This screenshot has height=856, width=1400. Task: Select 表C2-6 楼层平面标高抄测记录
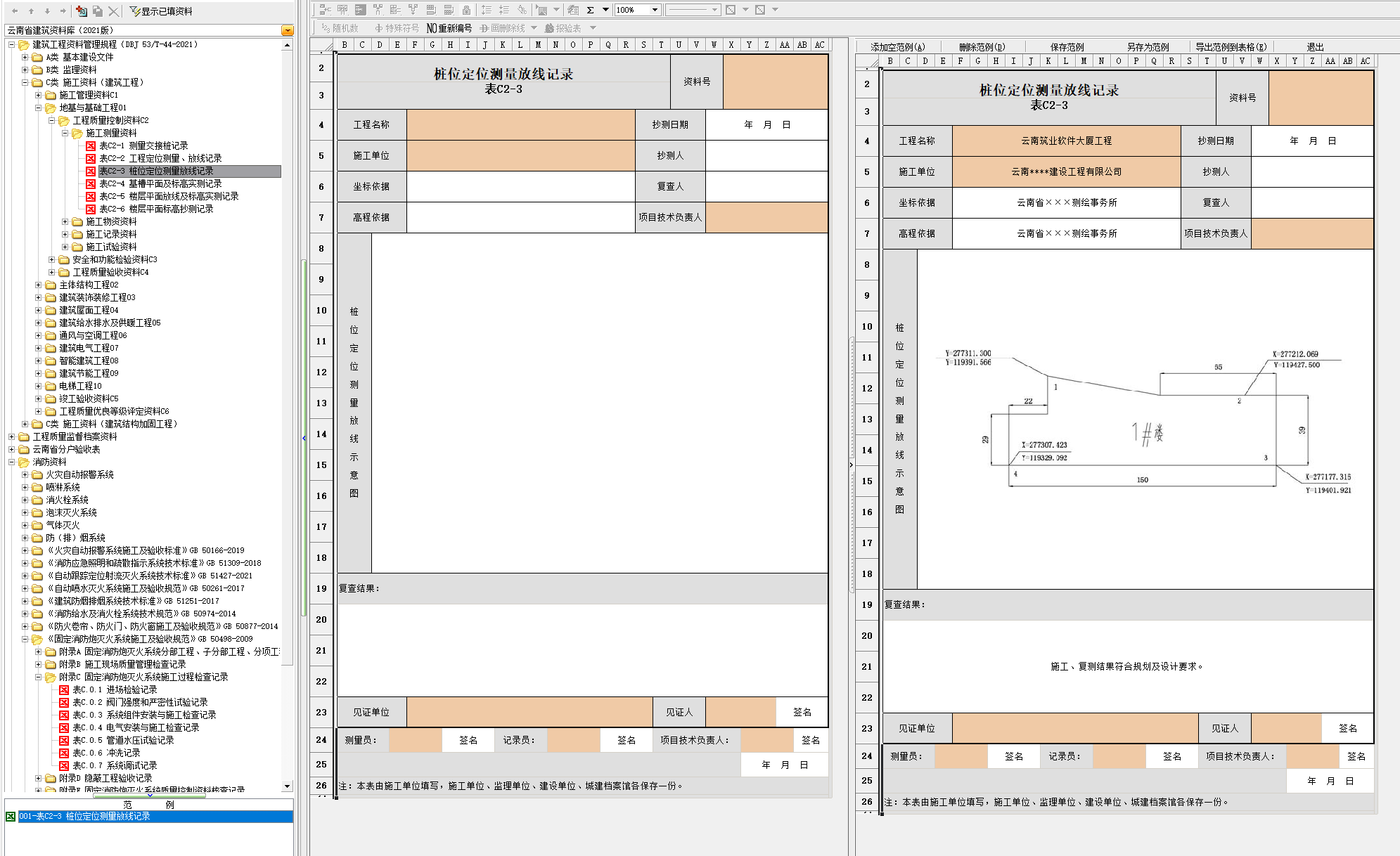(x=156, y=209)
